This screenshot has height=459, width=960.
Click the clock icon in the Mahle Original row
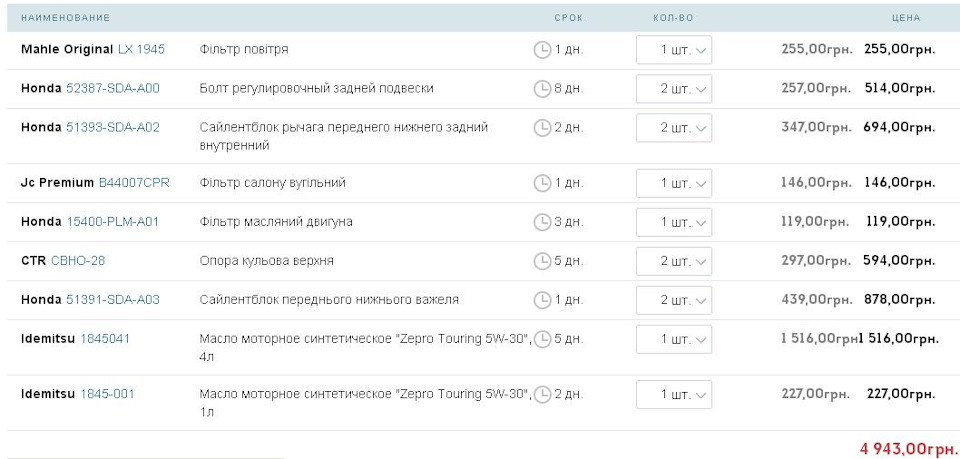point(542,50)
